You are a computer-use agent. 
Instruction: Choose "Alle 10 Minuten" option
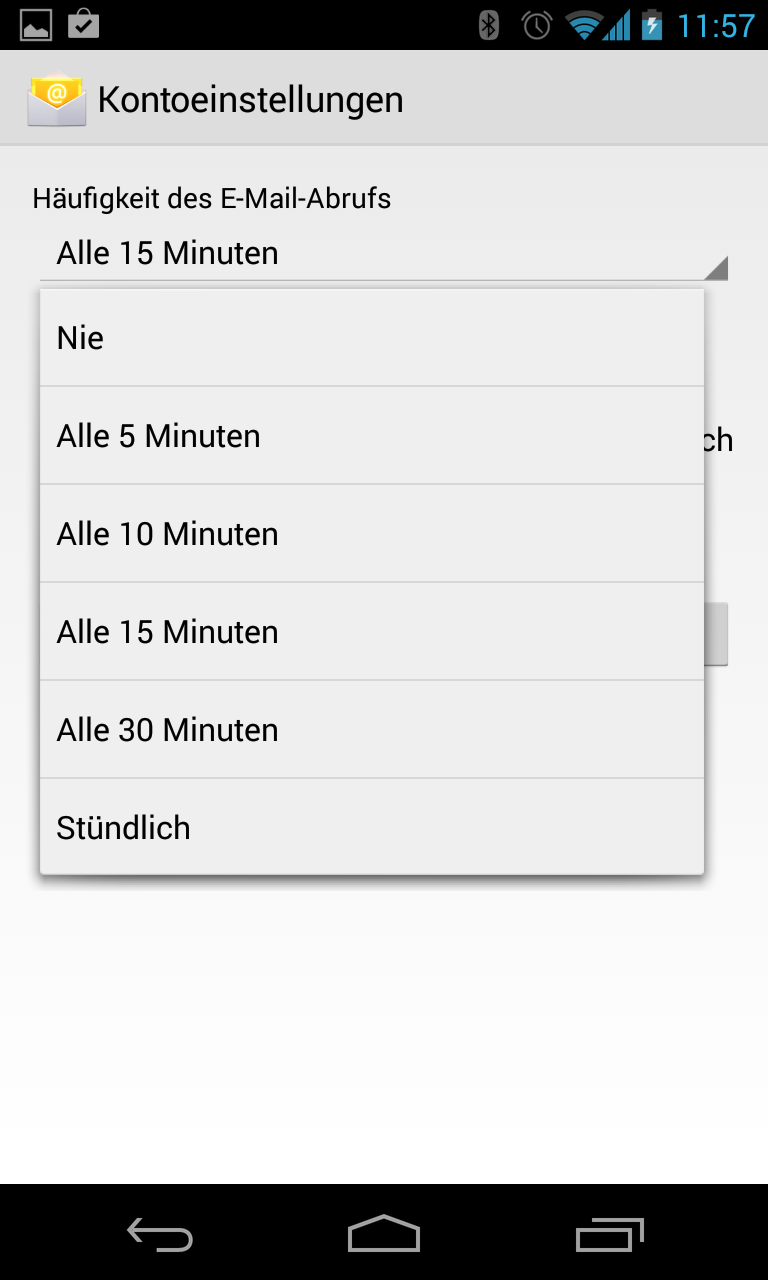372,534
